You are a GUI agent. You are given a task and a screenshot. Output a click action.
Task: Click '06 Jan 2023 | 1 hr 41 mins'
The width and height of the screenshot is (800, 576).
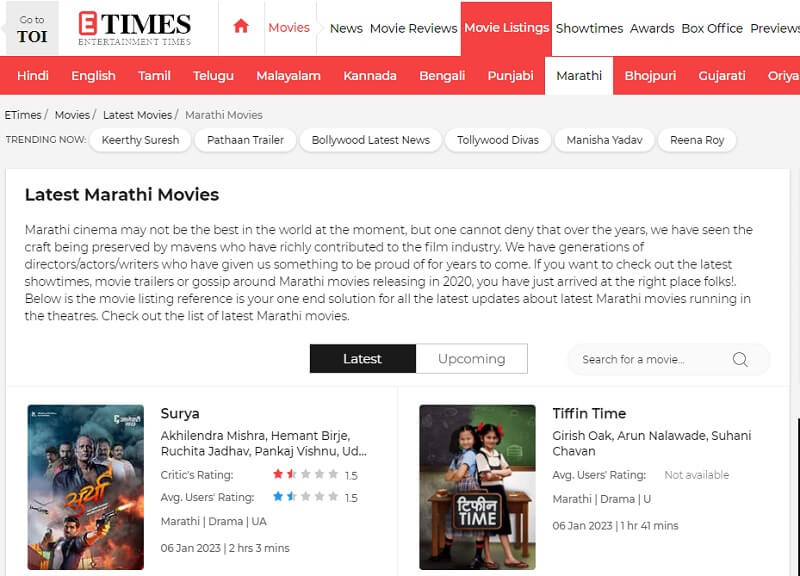tap(615, 525)
